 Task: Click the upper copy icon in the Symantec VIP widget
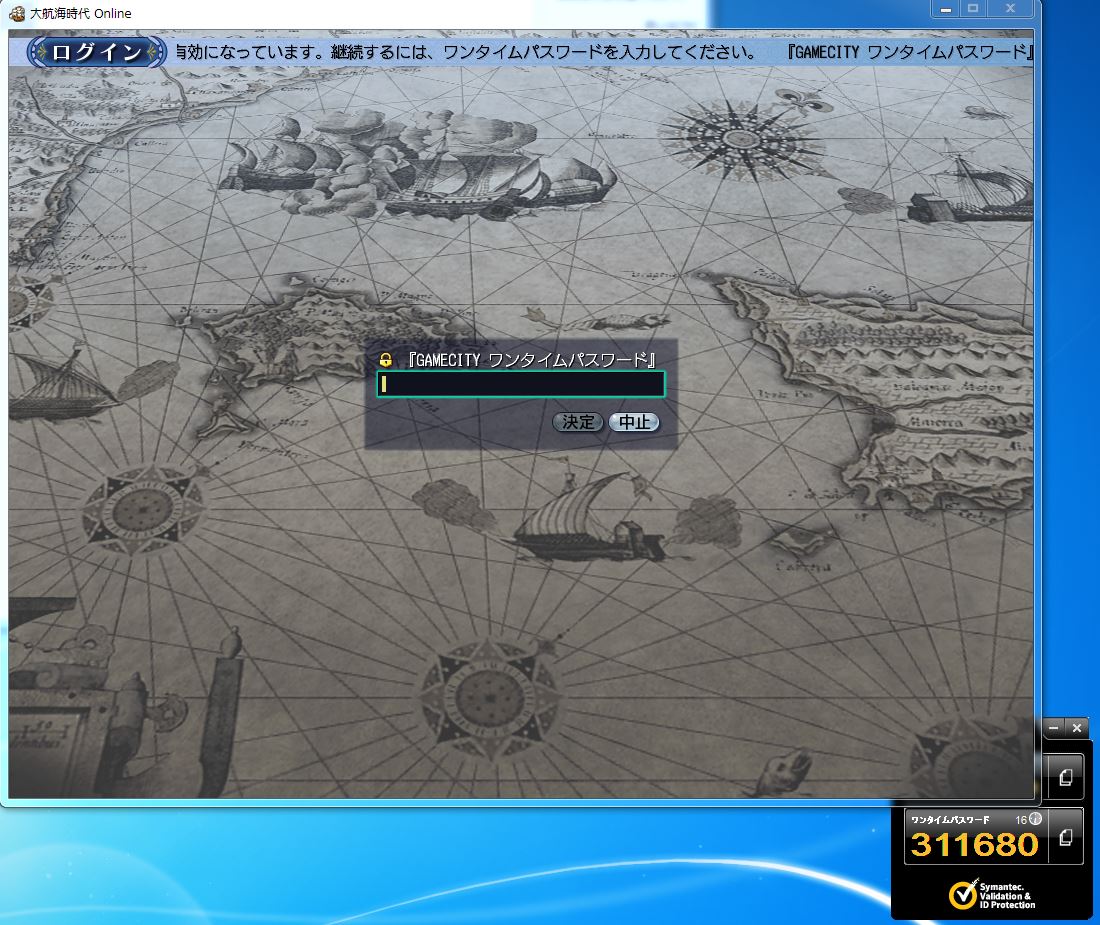pos(1066,777)
